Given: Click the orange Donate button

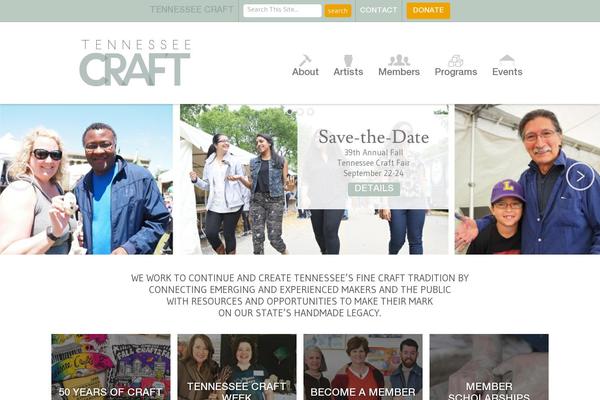Looking at the screenshot, I should tap(428, 10).
